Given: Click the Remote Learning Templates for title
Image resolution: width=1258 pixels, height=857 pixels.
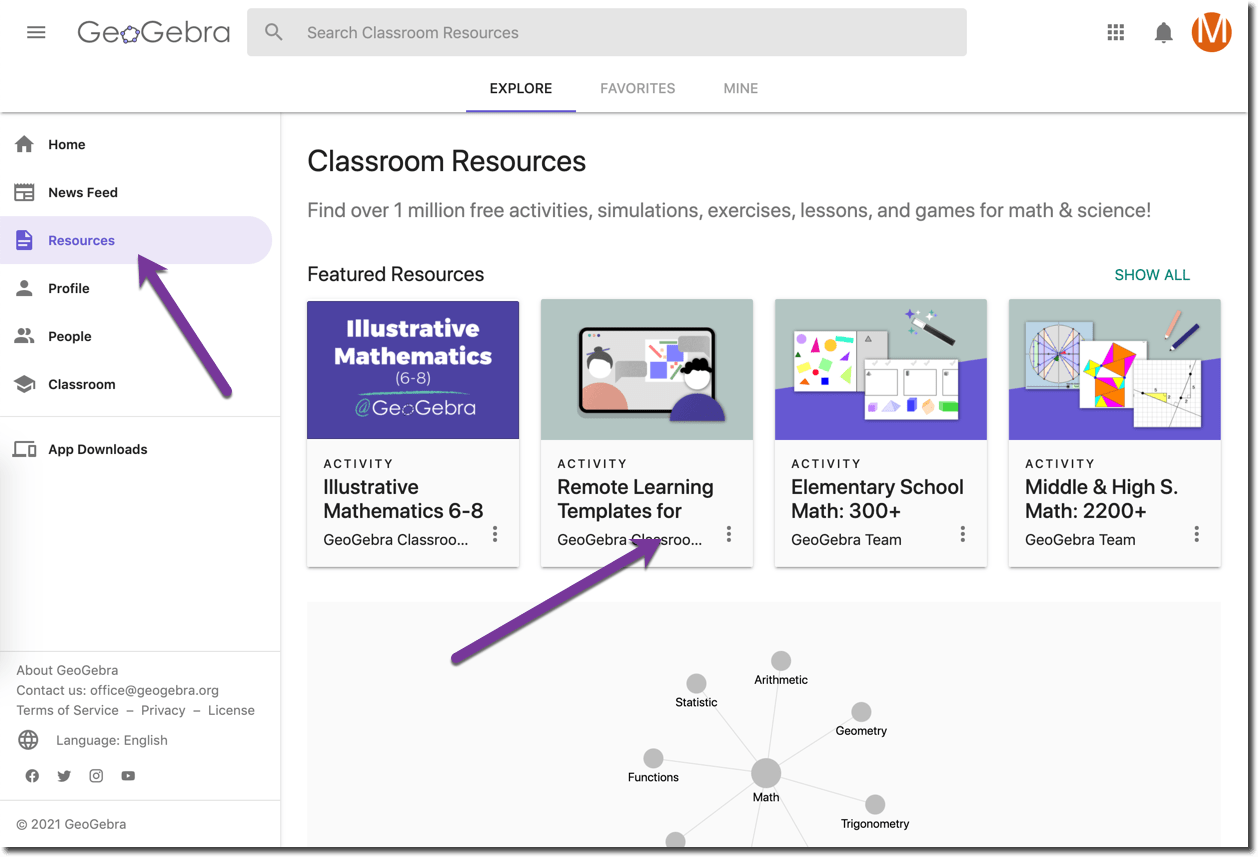Looking at the screenshot, I should click(635, 499).
